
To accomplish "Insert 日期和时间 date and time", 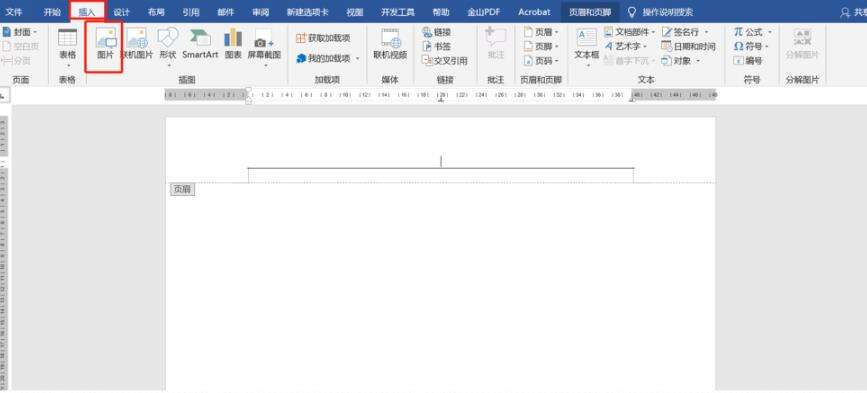I will coord(688,46).
